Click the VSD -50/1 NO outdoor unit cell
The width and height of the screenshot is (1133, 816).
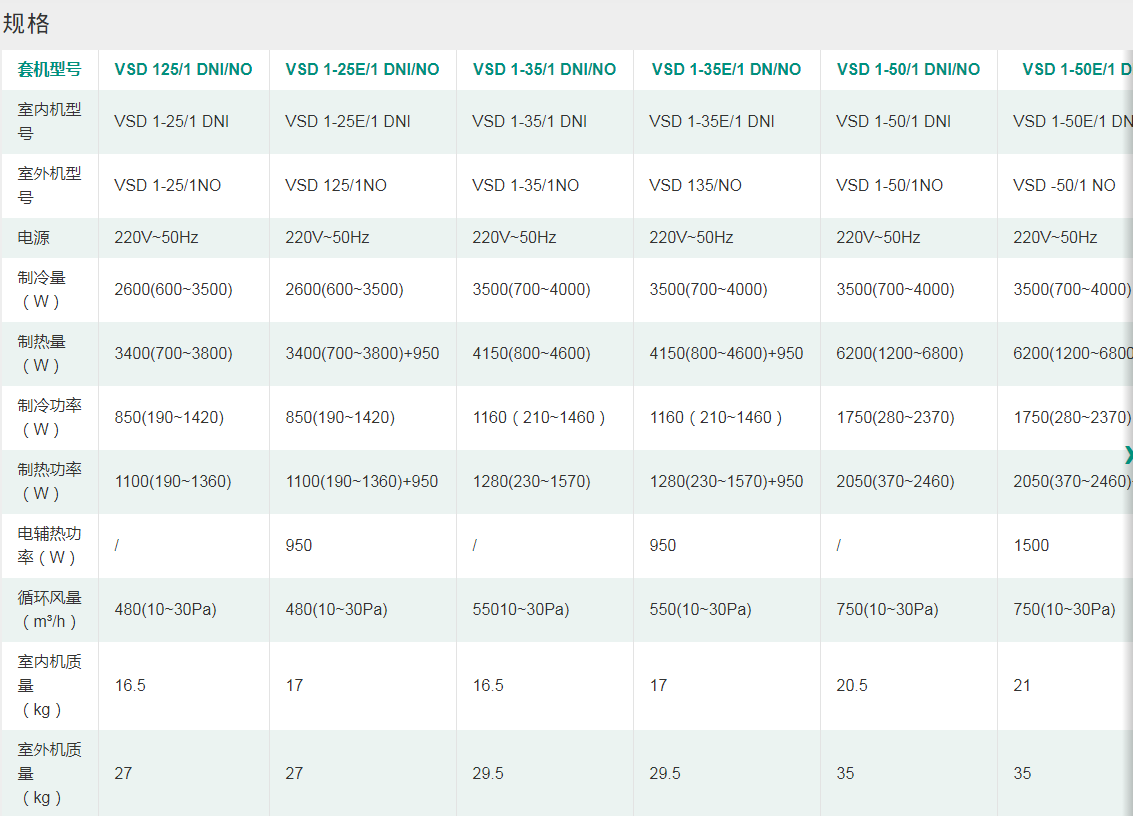(1064, 185)
